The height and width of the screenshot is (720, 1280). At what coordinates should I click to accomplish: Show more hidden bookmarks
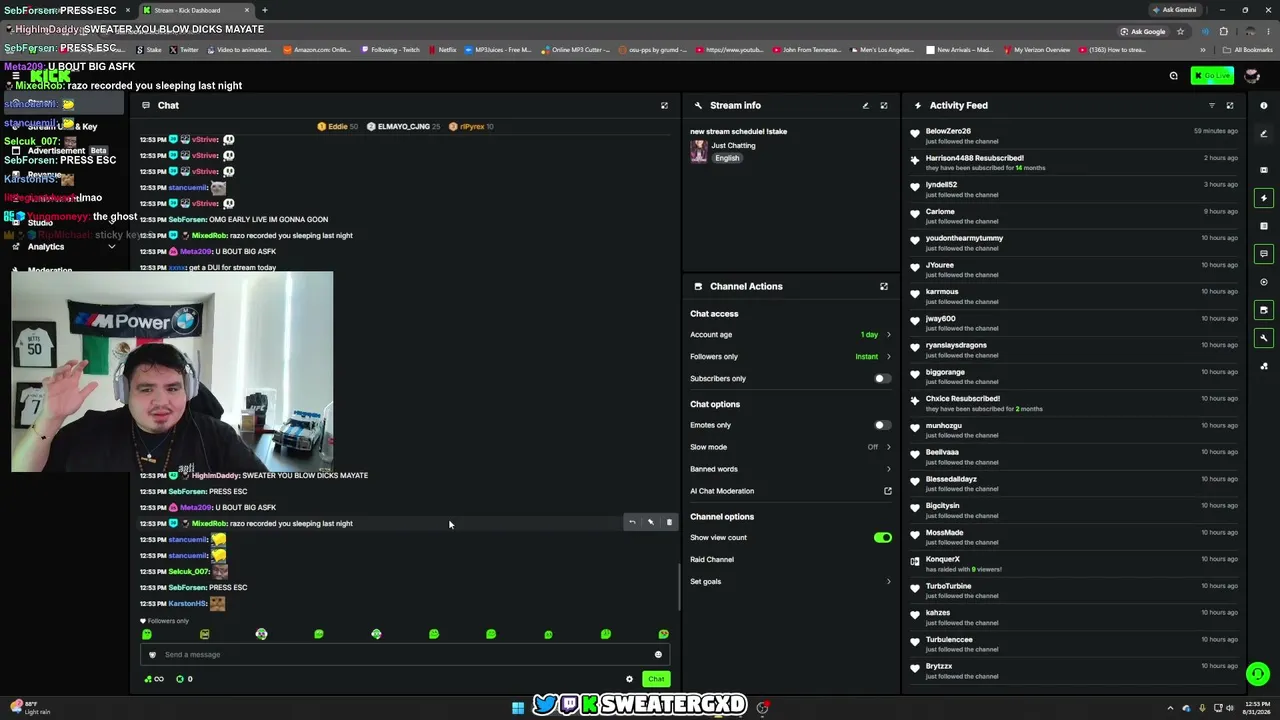tap(1203, 50)
